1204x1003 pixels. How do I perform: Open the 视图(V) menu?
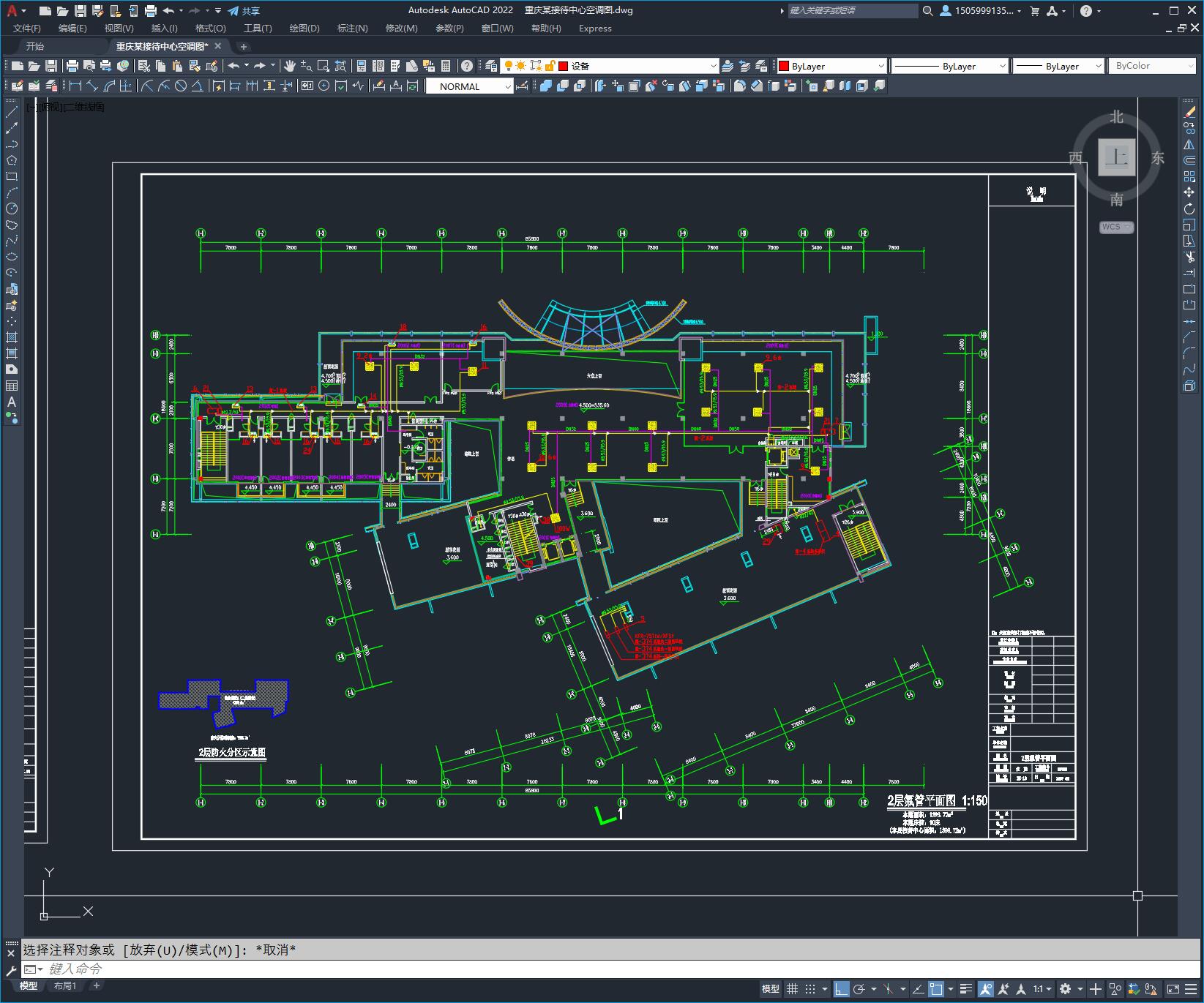(119, 28)
